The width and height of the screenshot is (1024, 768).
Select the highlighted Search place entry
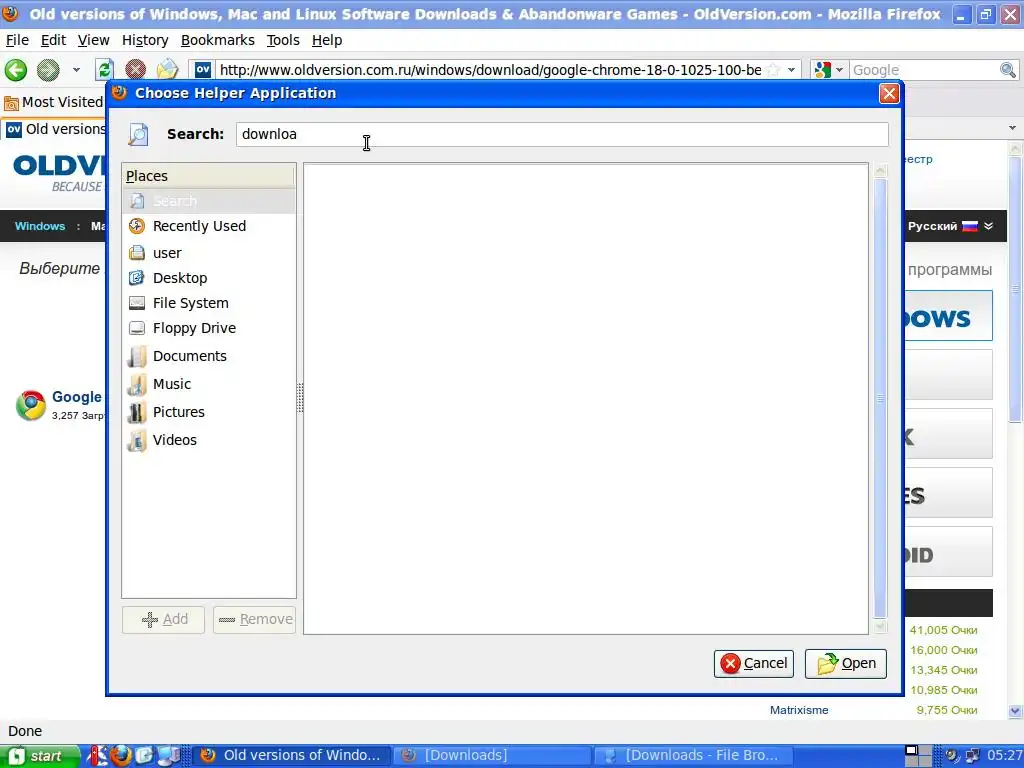[208, 201]
